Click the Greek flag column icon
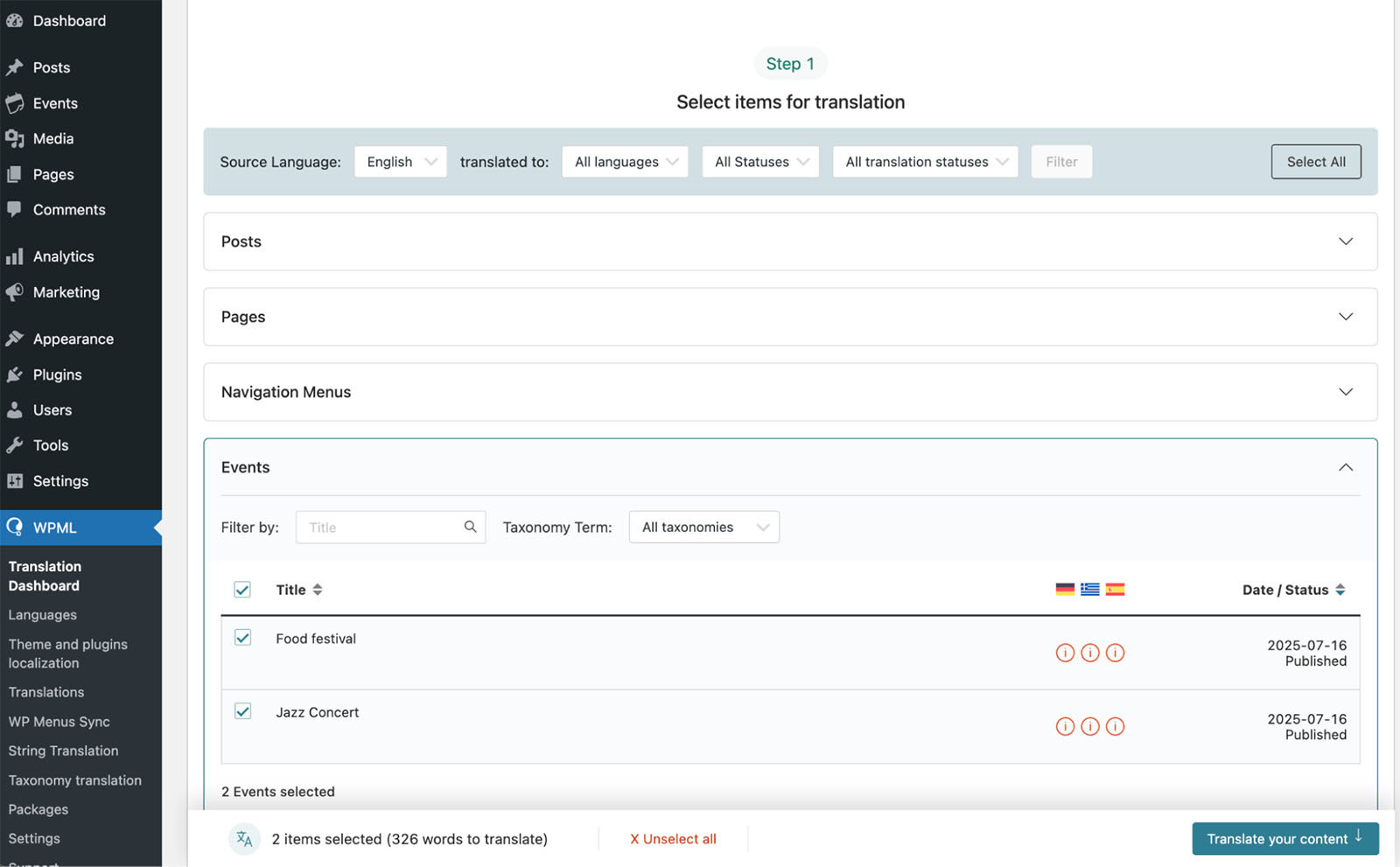This screenshot has width=1400, height=867. point(1089,590)
